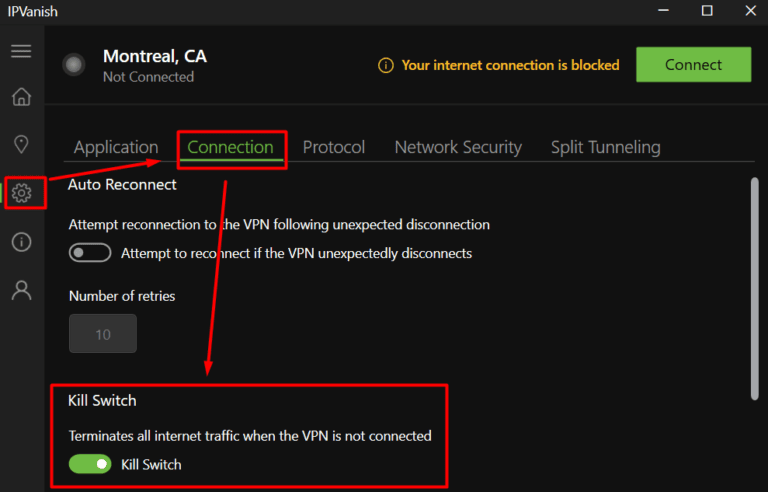The height and width of the screenshot is (492, 768).
Task: Go to Home via sidebar icon
Action: click(21, 97)
